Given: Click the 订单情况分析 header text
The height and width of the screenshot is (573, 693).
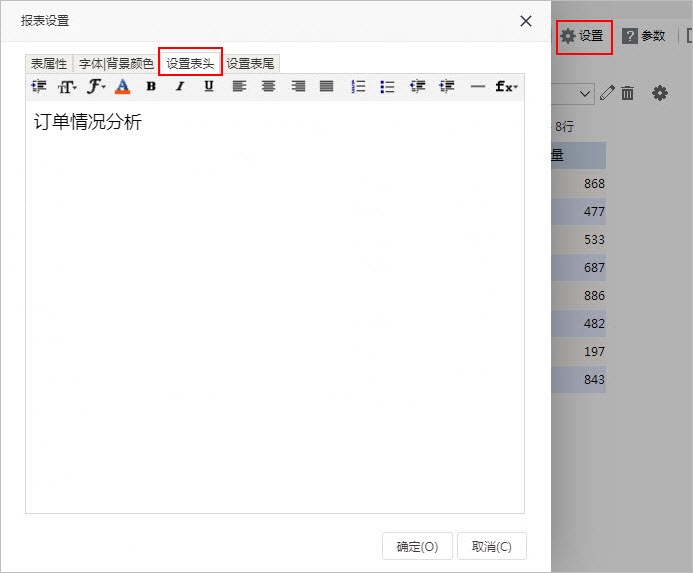Looking at the screenshot, I should [x=88, y=122].
